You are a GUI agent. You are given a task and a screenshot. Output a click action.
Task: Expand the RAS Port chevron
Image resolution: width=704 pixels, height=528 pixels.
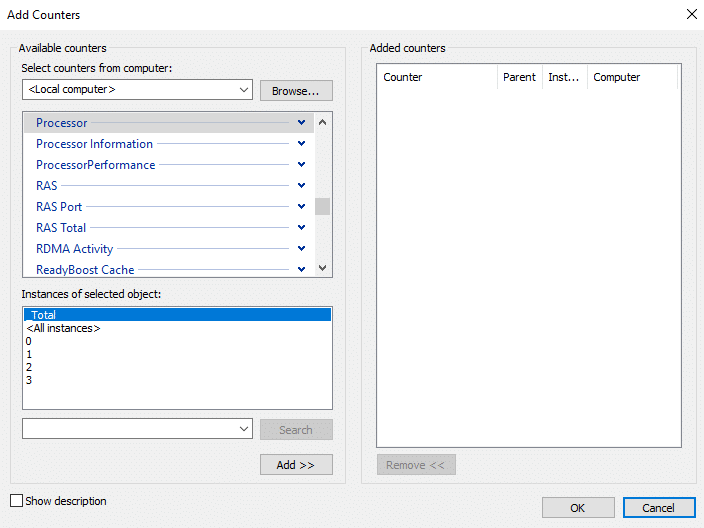[x=301, y=207]
